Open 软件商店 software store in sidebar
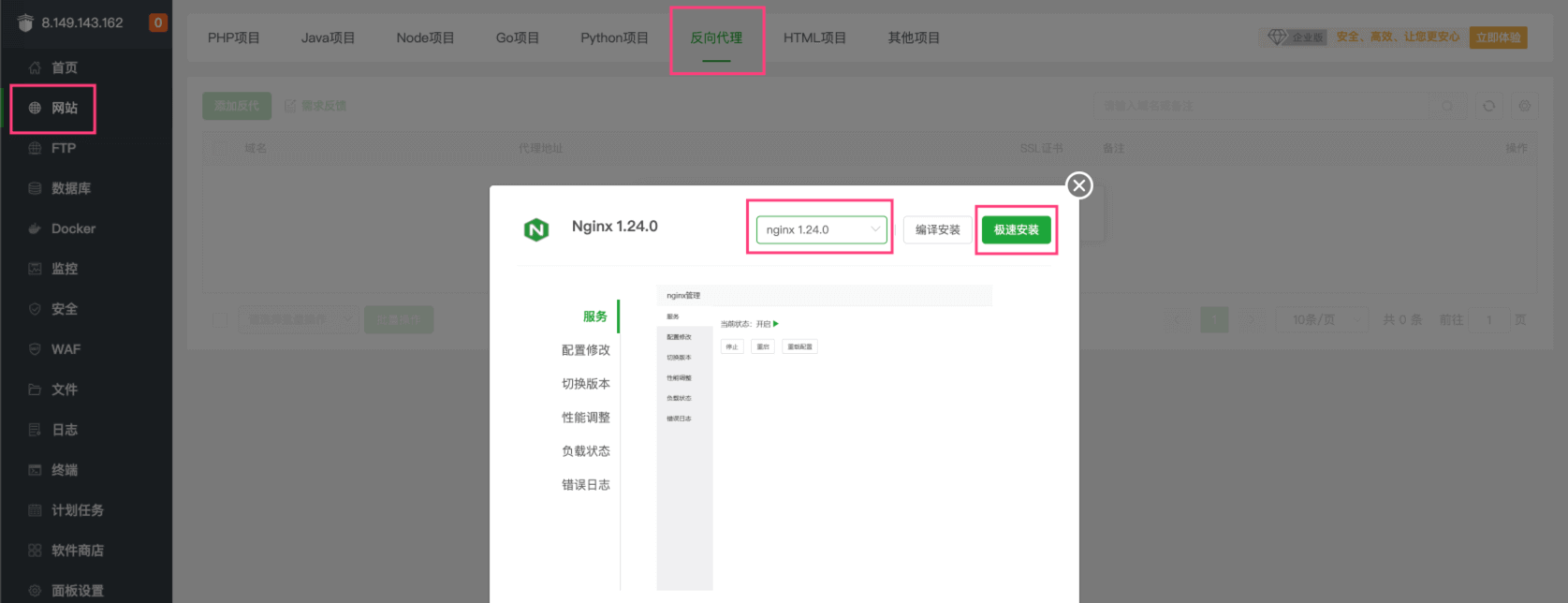The height and width of the screenshot is (603, 1568). point(77,551)
